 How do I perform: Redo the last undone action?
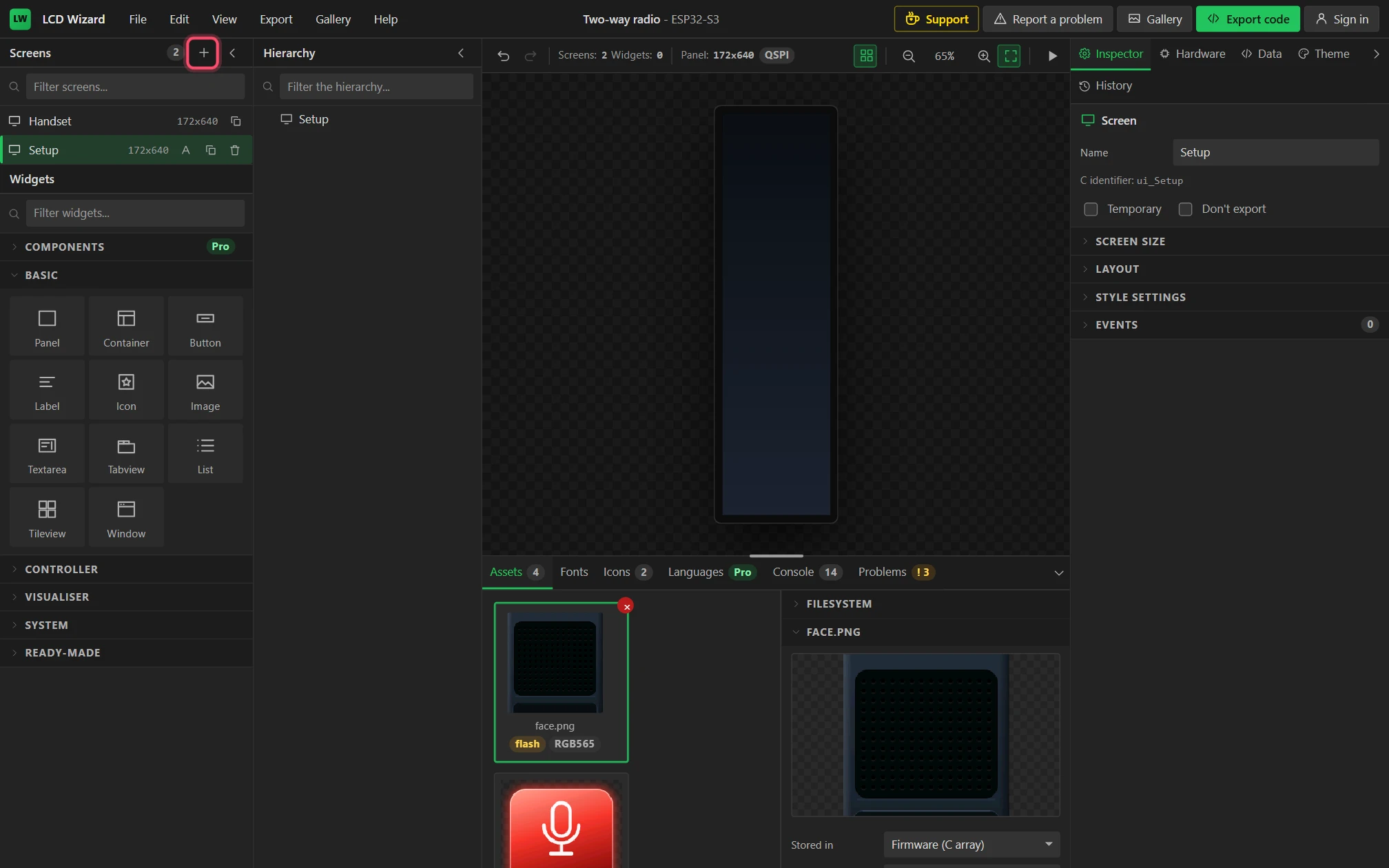click(x=531, y=56)
